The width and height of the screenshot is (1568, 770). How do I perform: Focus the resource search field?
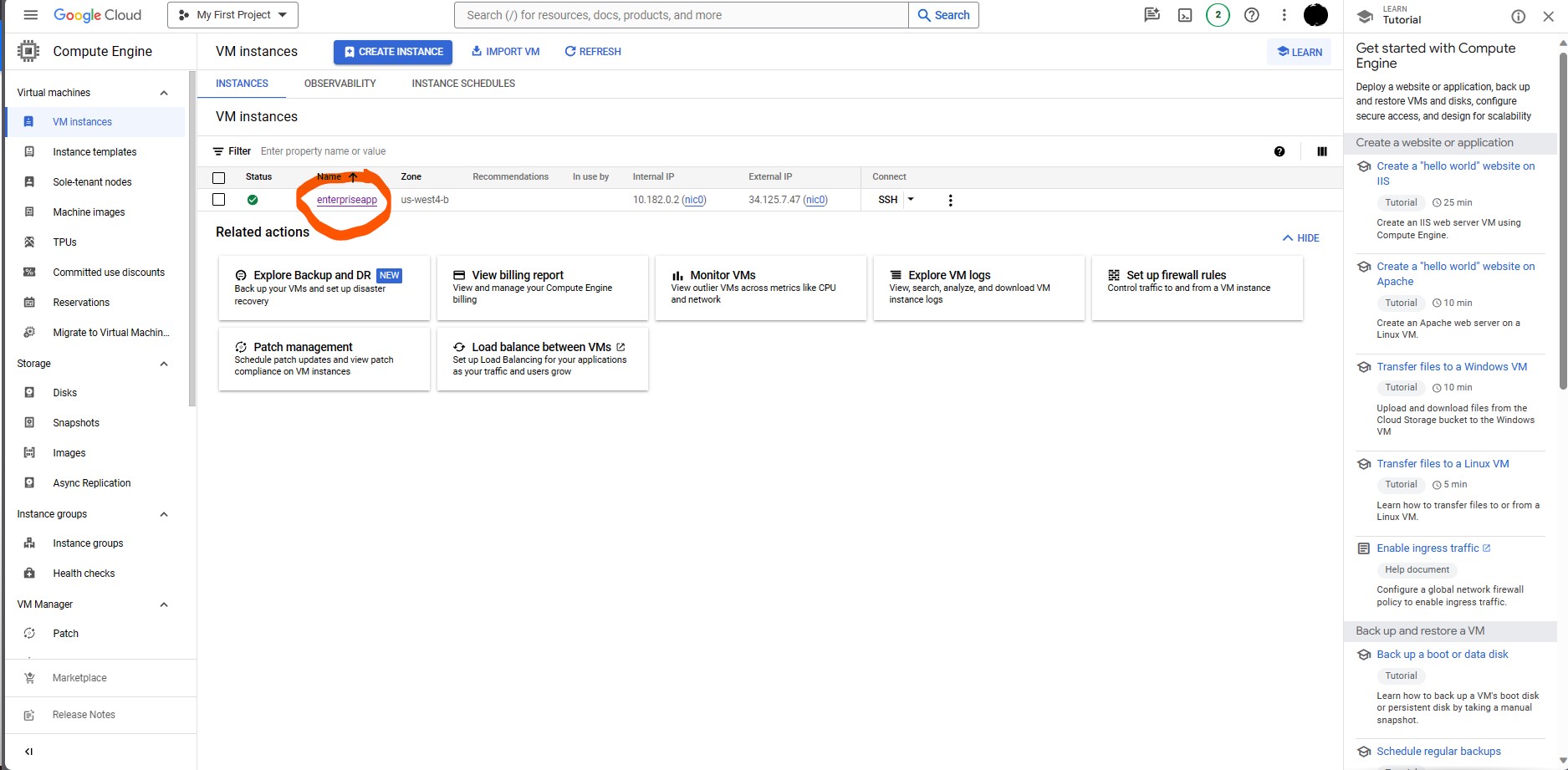pos(682,15)
